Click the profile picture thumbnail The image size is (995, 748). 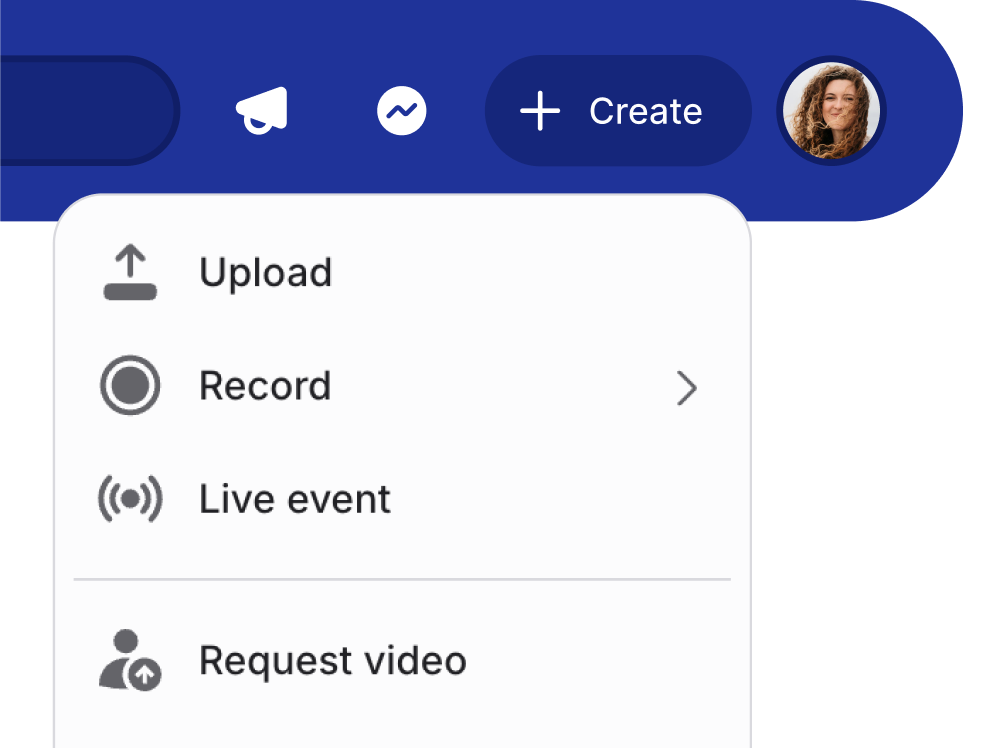click(x=832, y=111)
